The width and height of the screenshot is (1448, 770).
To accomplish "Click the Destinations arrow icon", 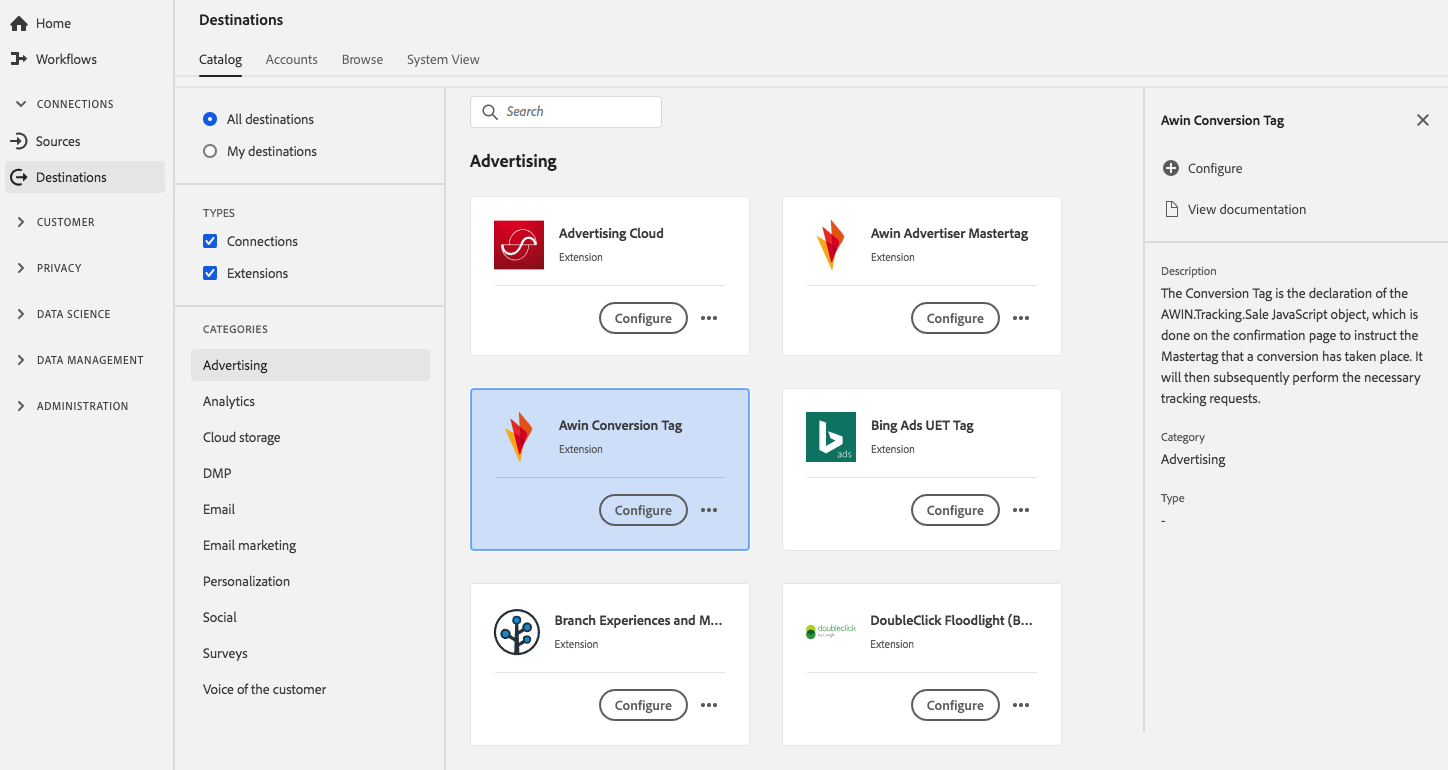I will point(18,177).
